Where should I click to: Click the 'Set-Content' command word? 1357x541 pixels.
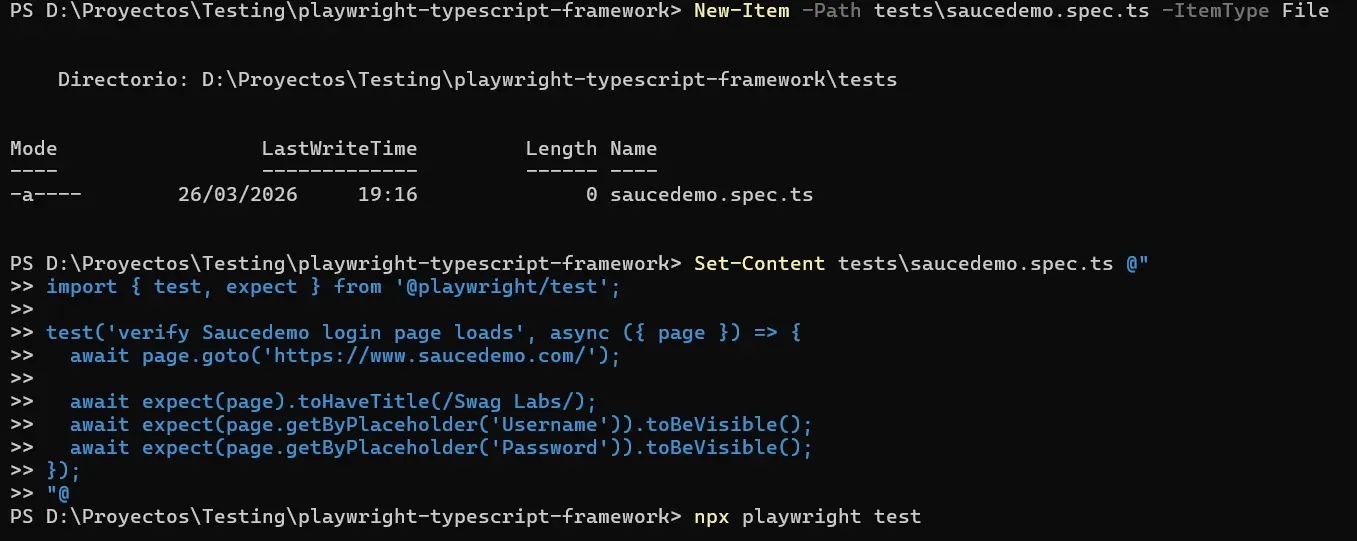coord(759,264)
